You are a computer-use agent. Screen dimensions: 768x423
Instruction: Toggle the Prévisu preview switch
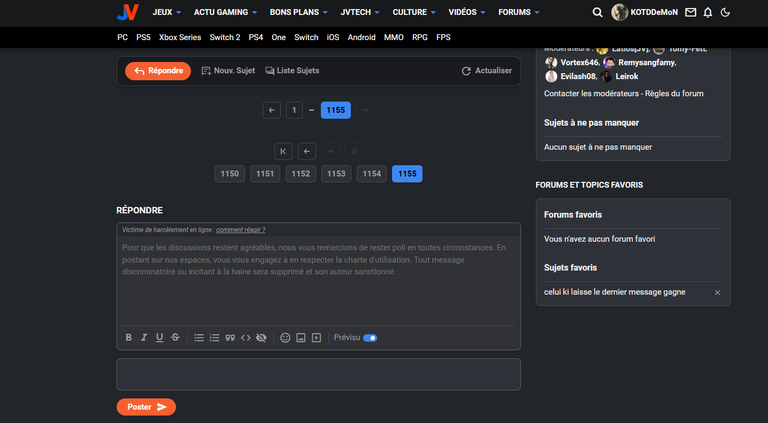click(x=370, y=338)
